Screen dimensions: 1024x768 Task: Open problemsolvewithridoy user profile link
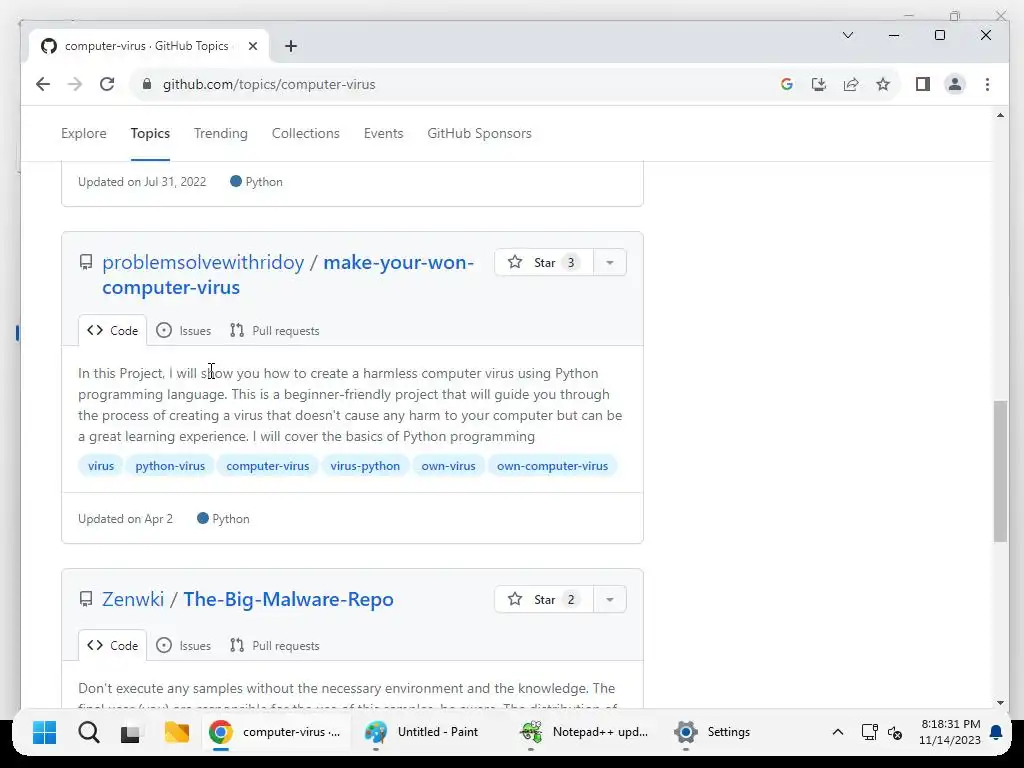point(203,262)
